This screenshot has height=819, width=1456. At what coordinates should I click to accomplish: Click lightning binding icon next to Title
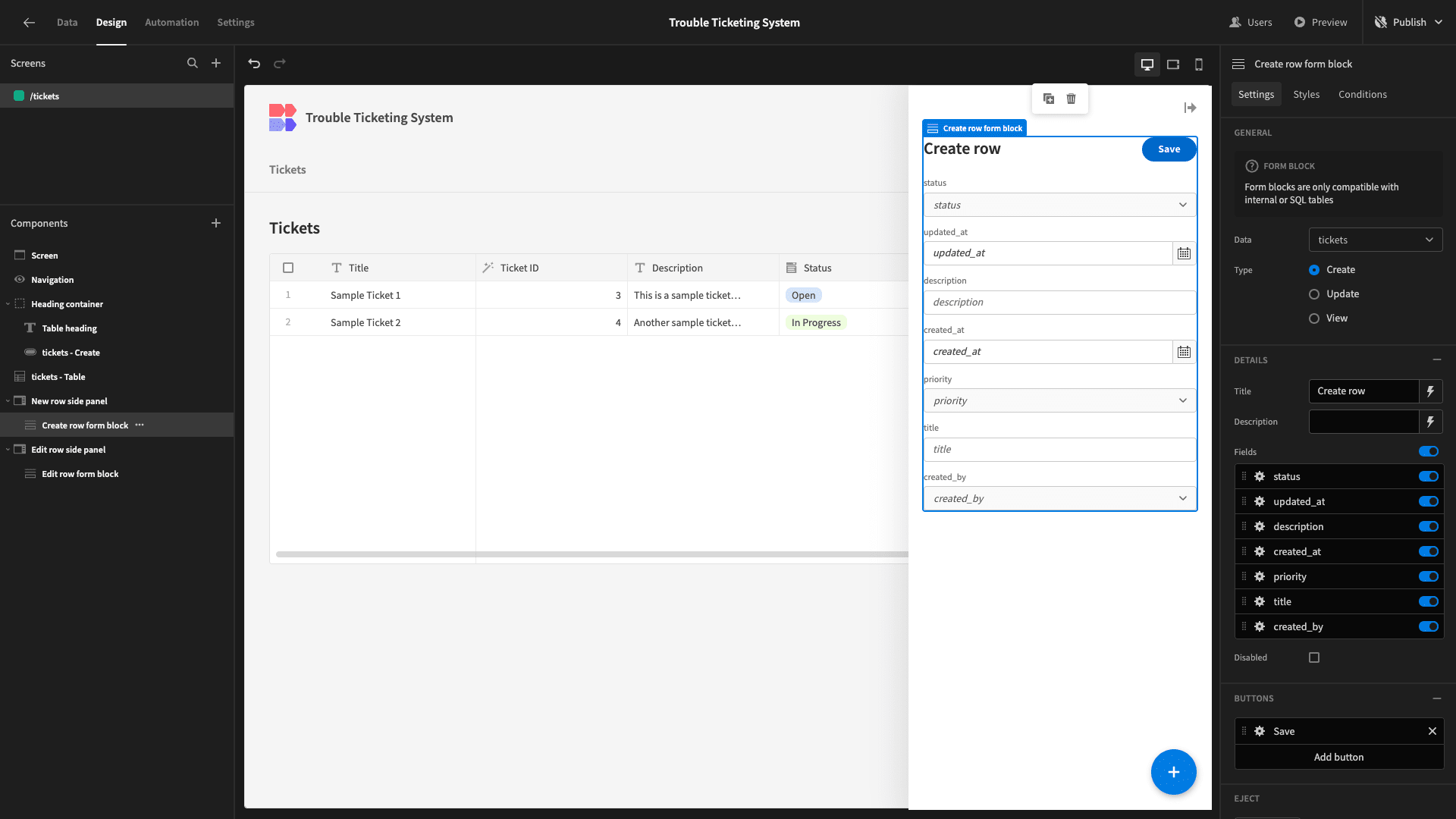1430,391
